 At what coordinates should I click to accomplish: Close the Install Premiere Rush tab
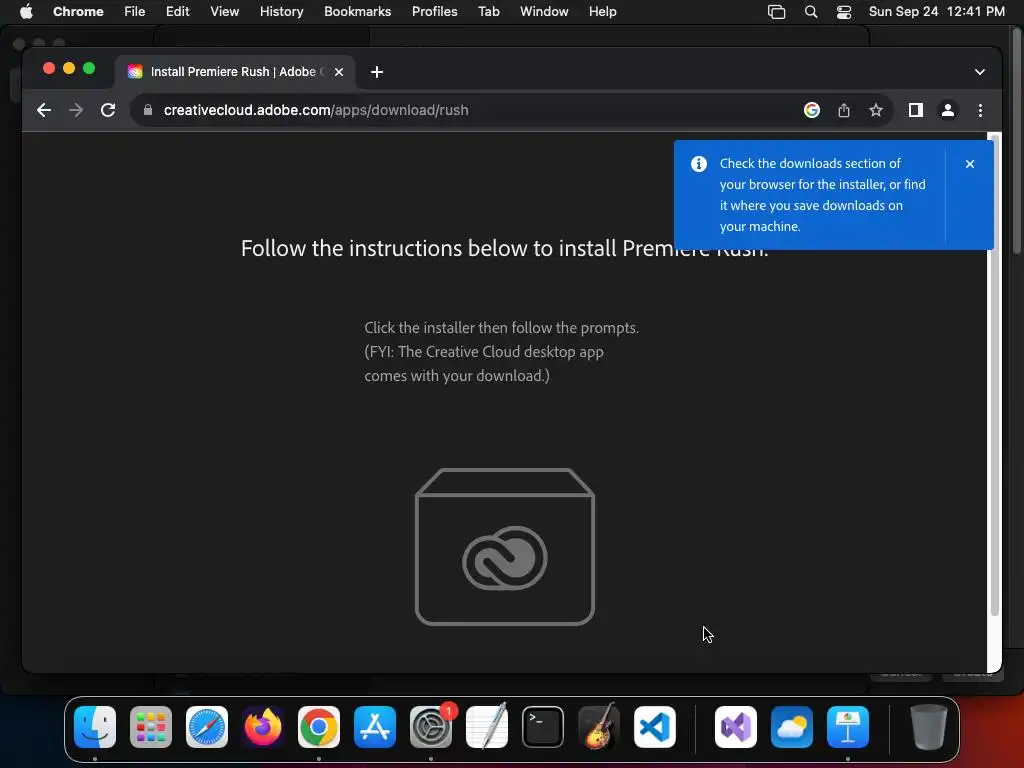click(x=339, y=72)
